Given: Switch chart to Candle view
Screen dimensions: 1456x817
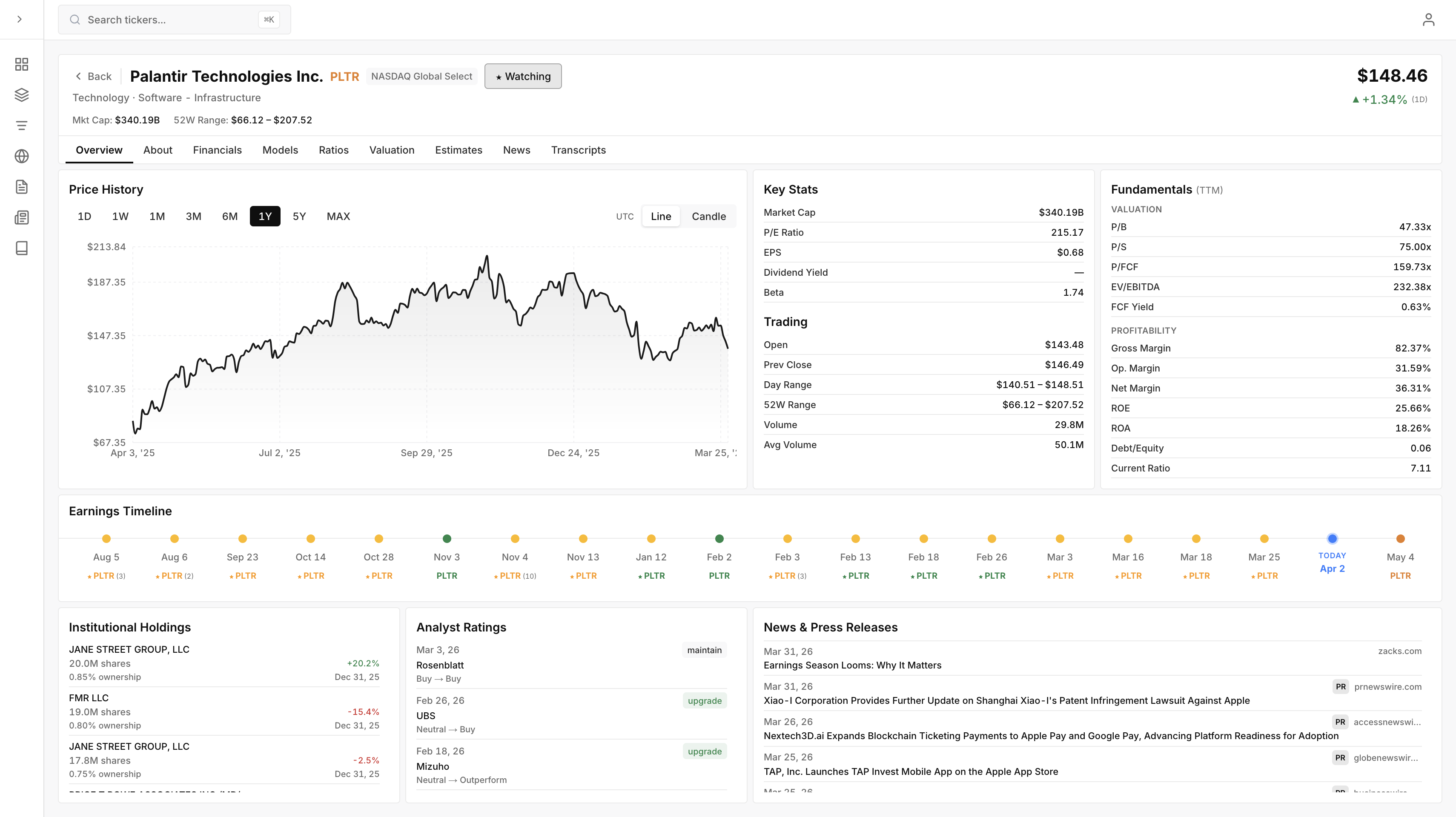Looking at the screenshot, I should click(708, 217).
